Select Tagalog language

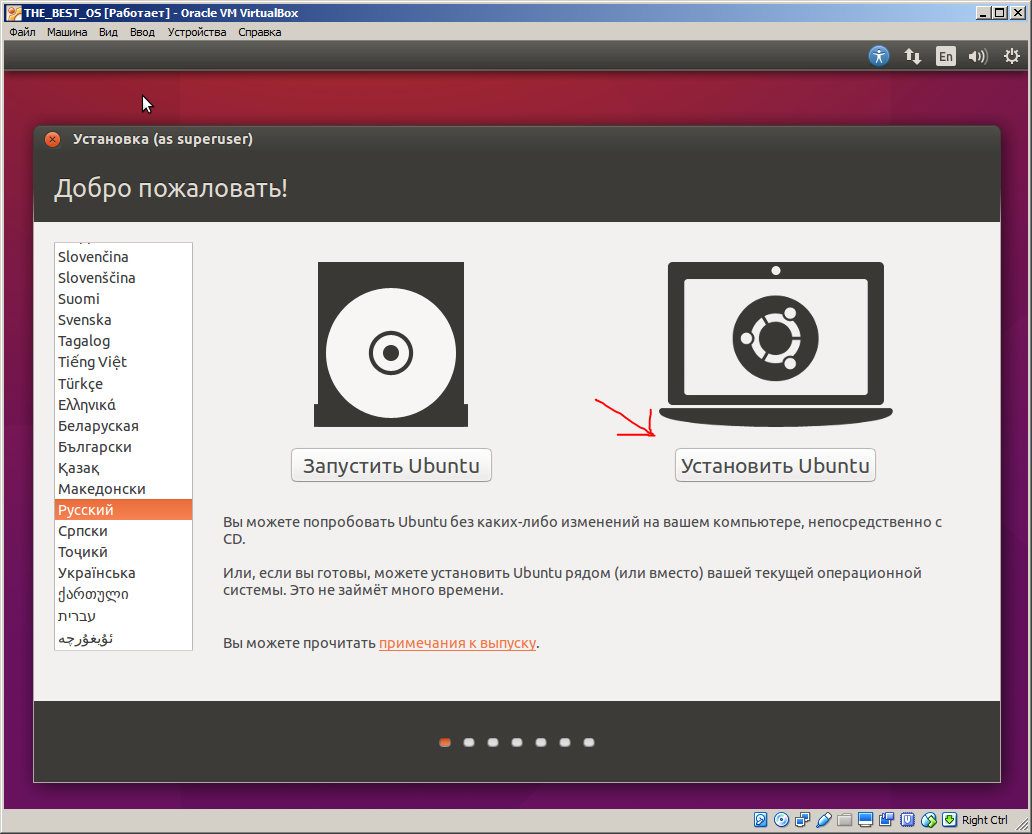point(123,341)
